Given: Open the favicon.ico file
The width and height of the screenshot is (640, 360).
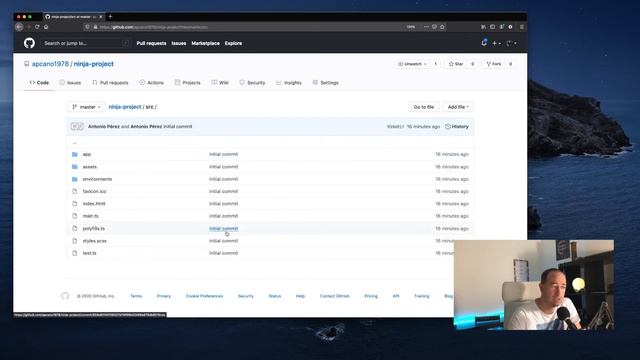Looking at the screenshot, I should click(94, 191).
